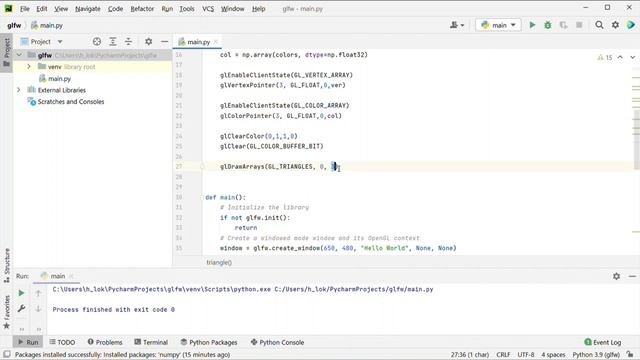Rerun main with the Run panel play icon
Screen dimensions: 640x360
[x=22, y=293]
